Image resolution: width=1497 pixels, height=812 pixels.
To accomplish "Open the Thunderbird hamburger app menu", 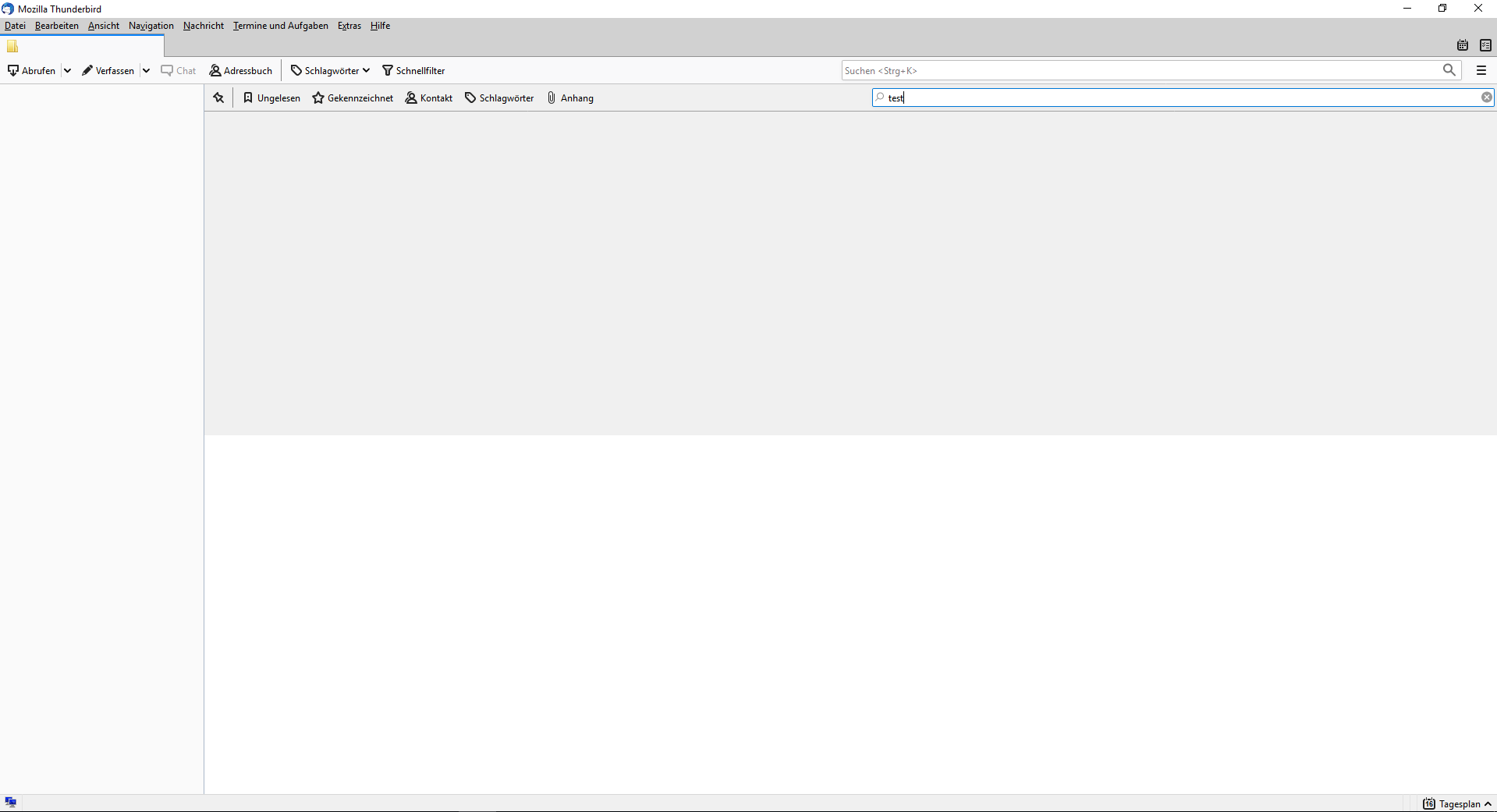I will click(1481, 70).
